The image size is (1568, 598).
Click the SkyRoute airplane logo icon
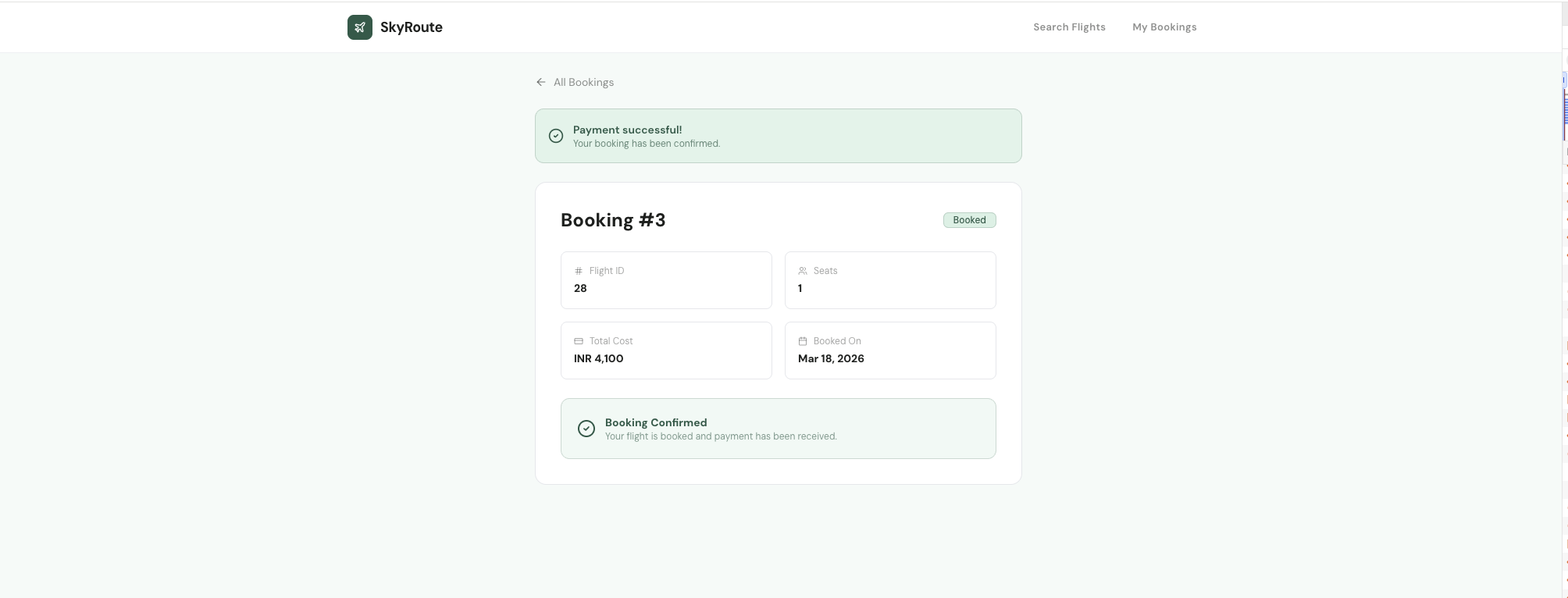click(x=360, y=27)
